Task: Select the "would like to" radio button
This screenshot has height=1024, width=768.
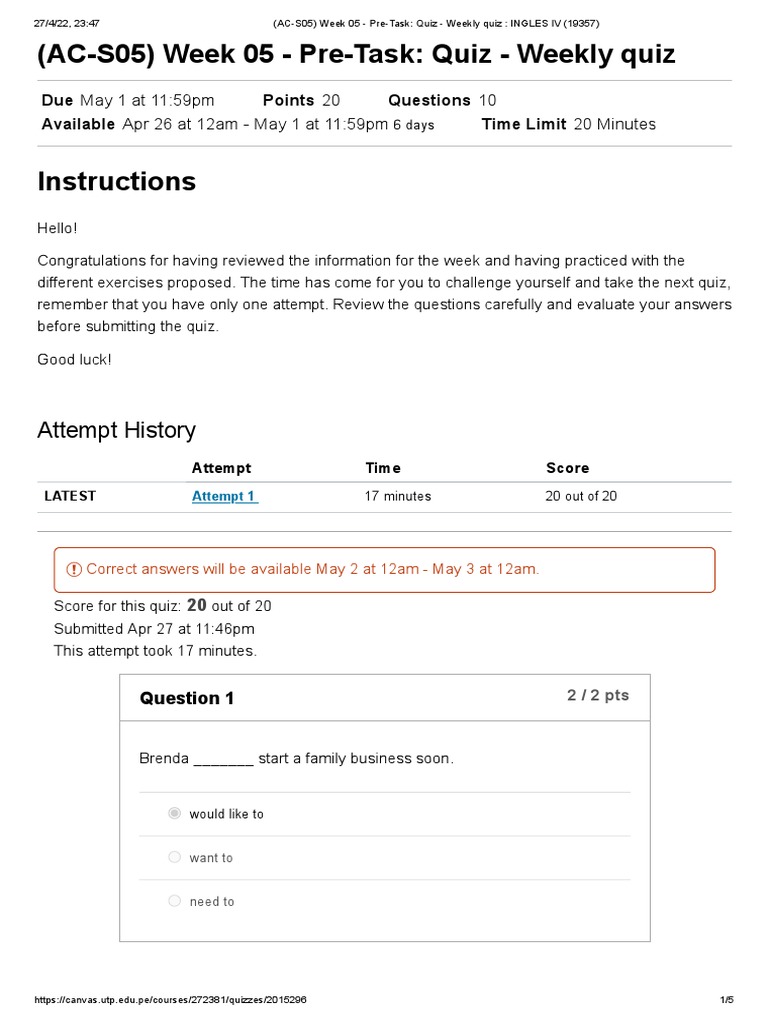Action: tap(175, 814)
